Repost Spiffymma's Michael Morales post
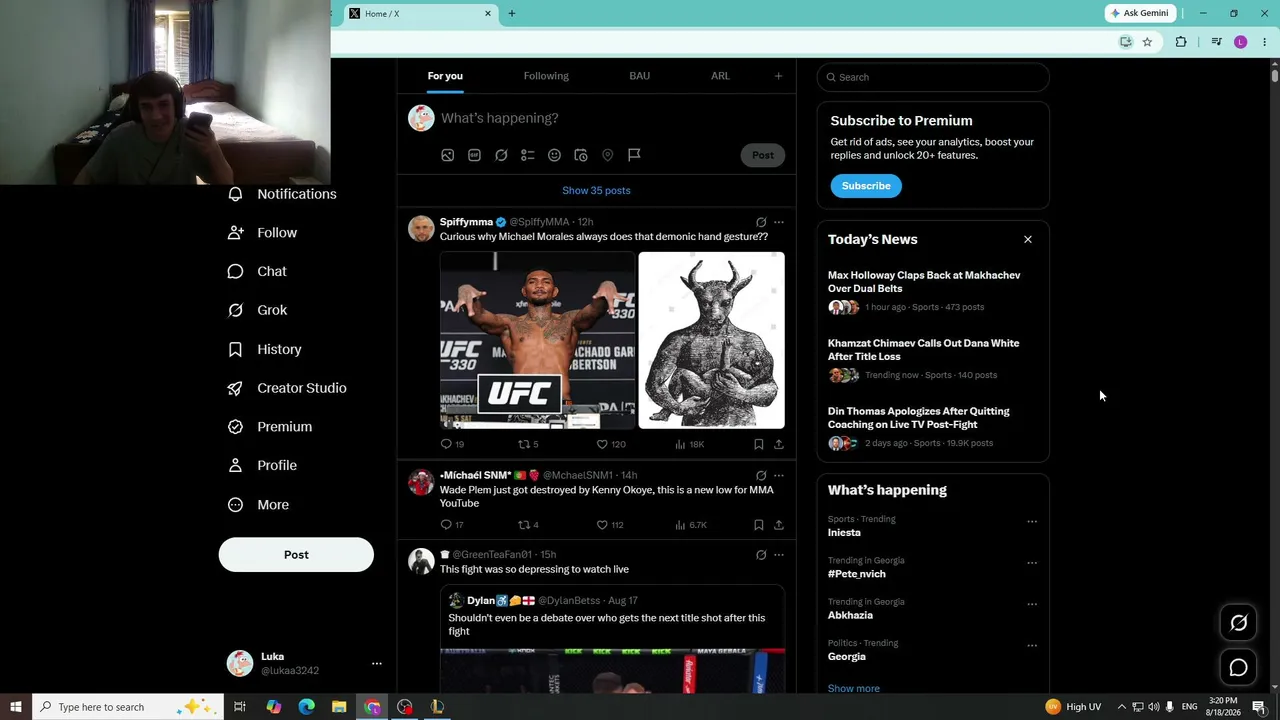 (x=528, y=444)
